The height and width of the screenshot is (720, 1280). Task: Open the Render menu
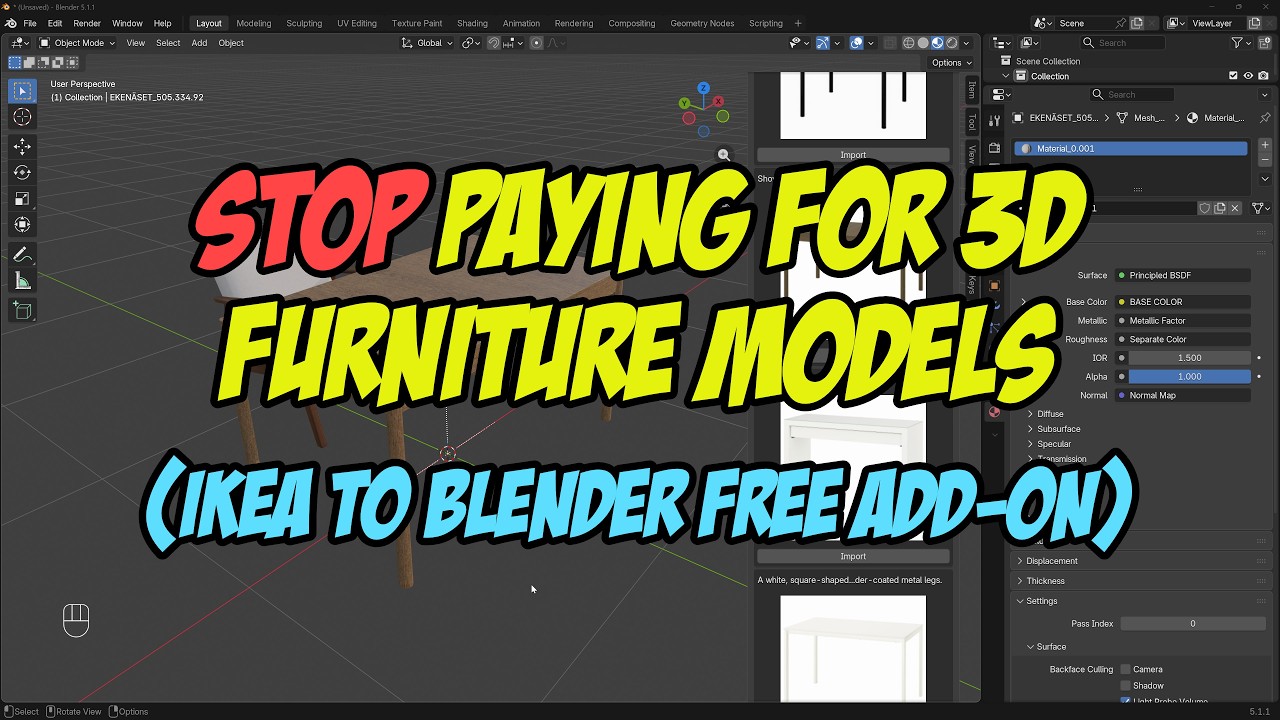click(87, 23)
